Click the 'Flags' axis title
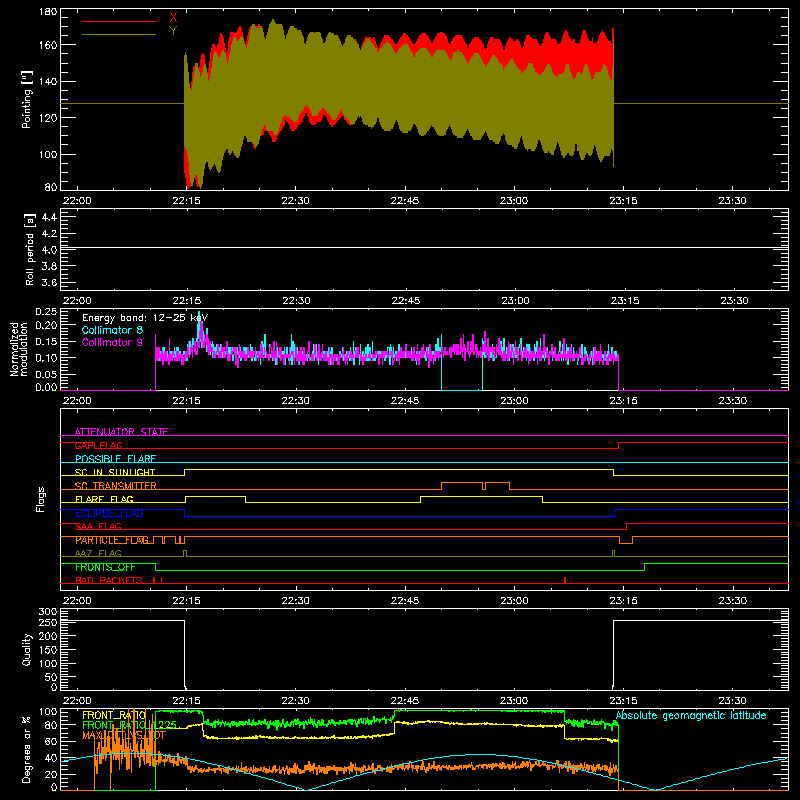The width and height of the screenshot is (800, 800). 40,499
